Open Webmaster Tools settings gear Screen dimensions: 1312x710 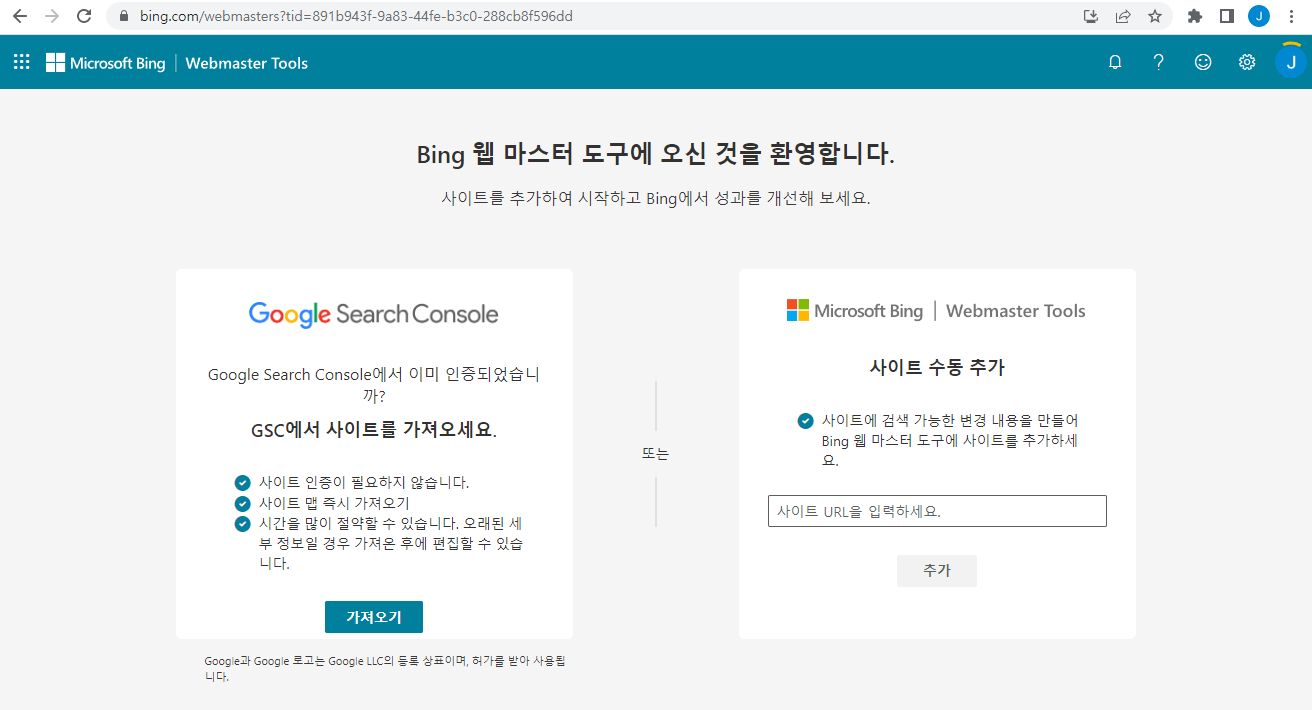point(1247,62)
